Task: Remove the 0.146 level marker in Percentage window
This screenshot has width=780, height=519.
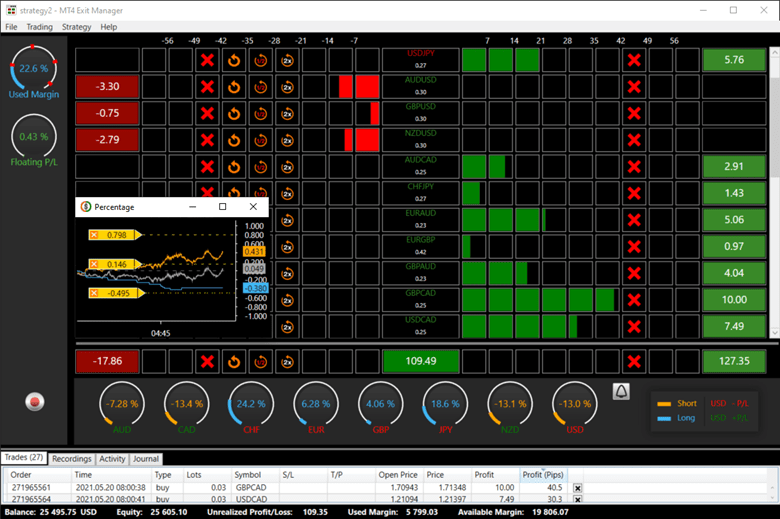Action: 94,264
